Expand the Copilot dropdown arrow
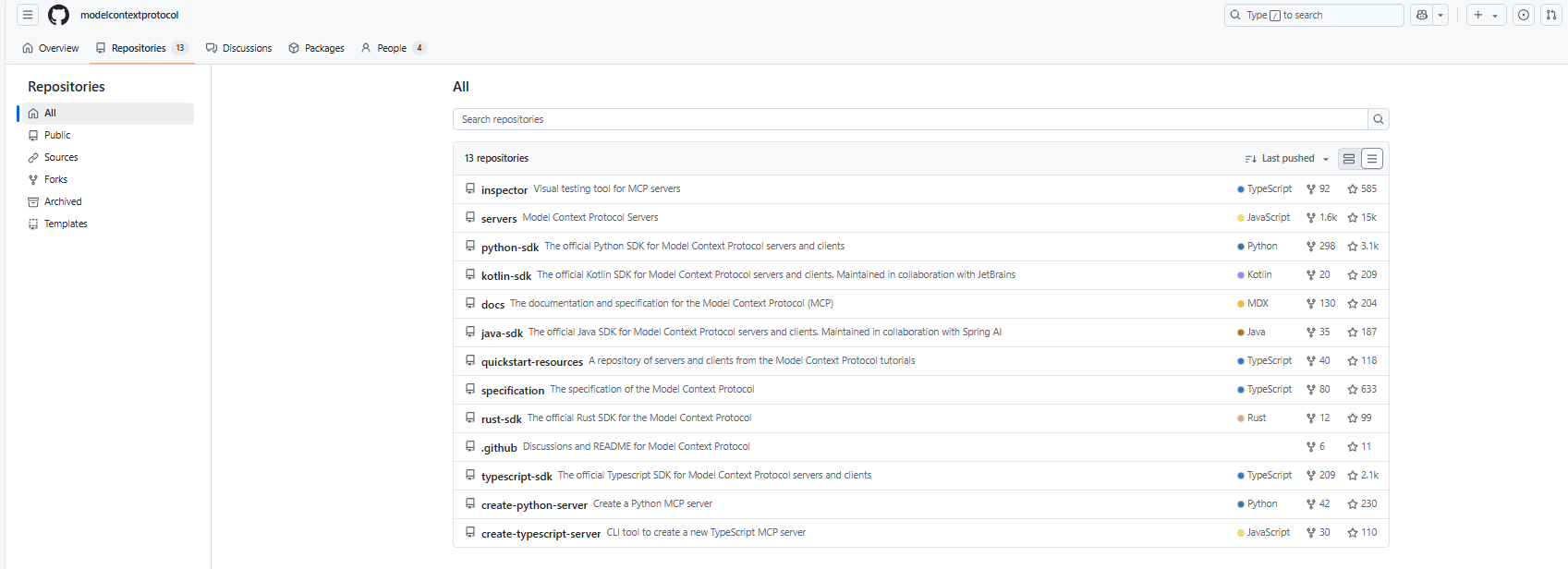Viewport: 1568px width, 569px height. [1440, 15]
